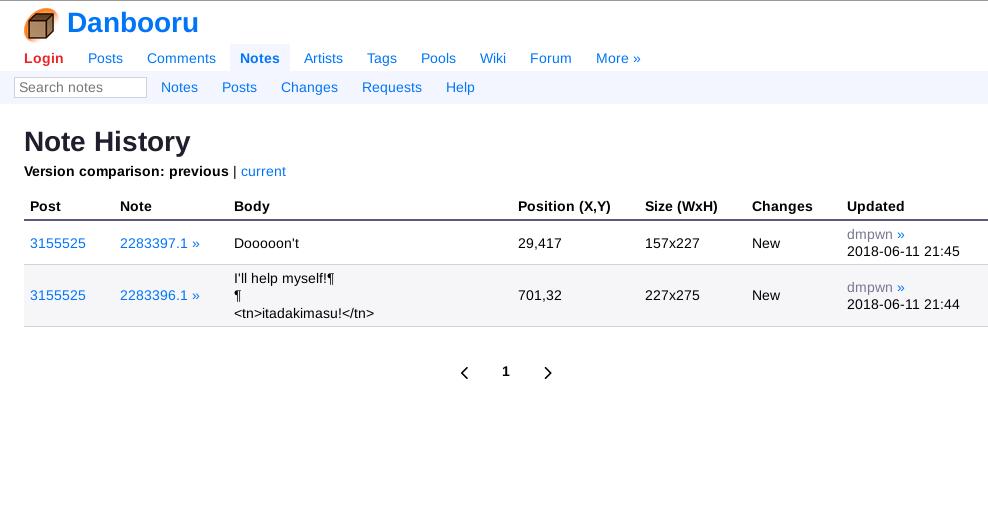Click New in the Dooooon't row
988x518 pixels.
(x=766, y=243)
